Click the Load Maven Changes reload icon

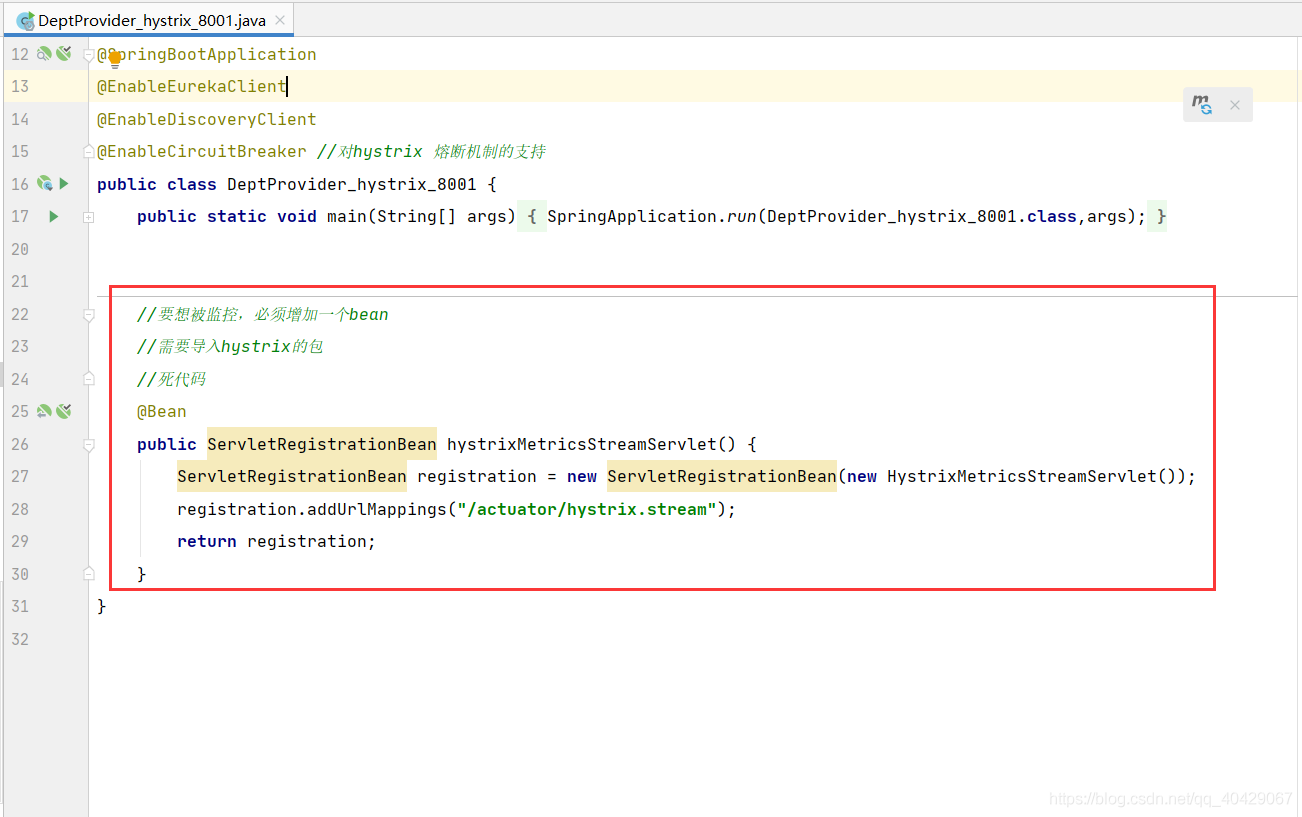pos(1202,104)
